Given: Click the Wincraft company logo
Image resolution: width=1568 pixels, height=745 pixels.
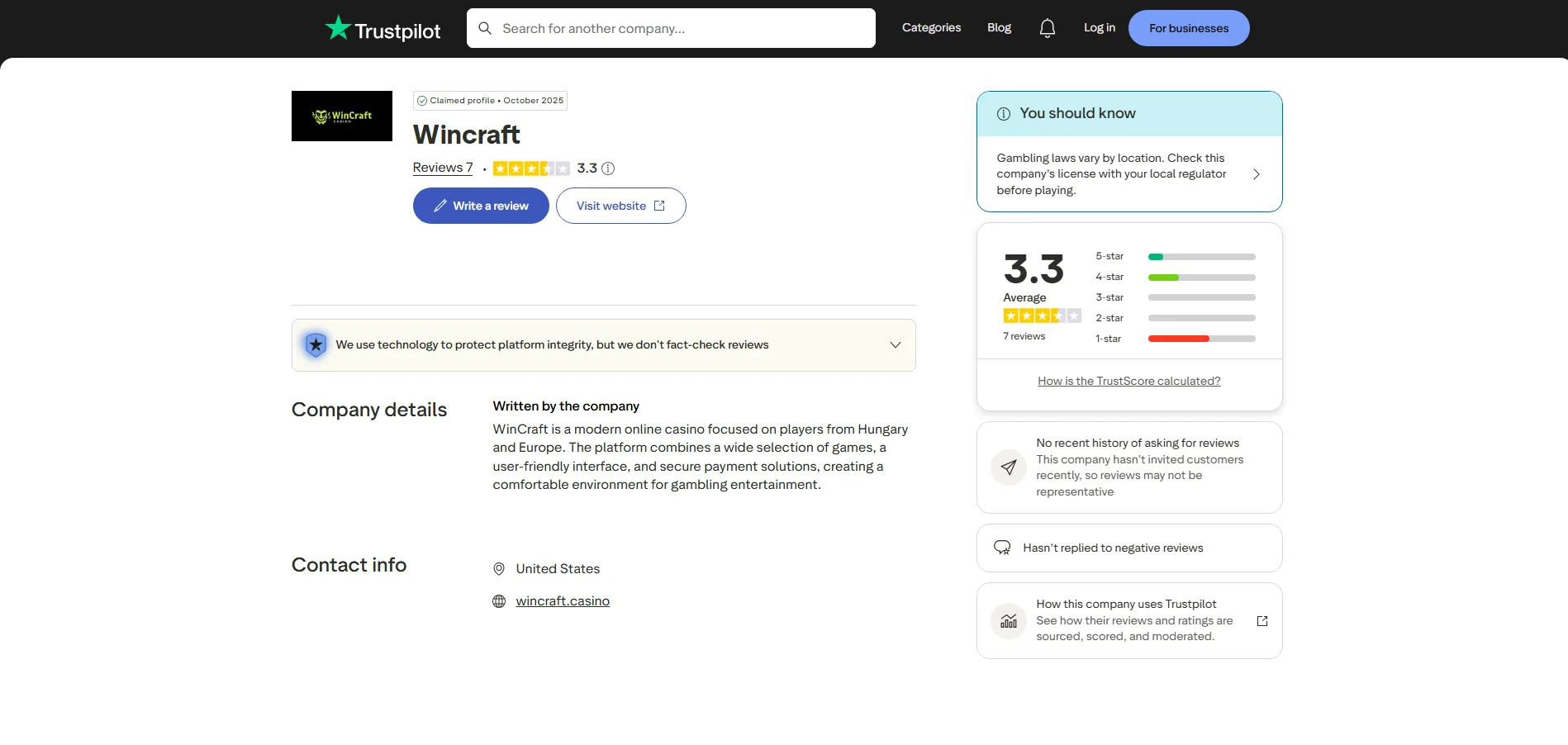Looking at the screenshot, I should [342, 116].
